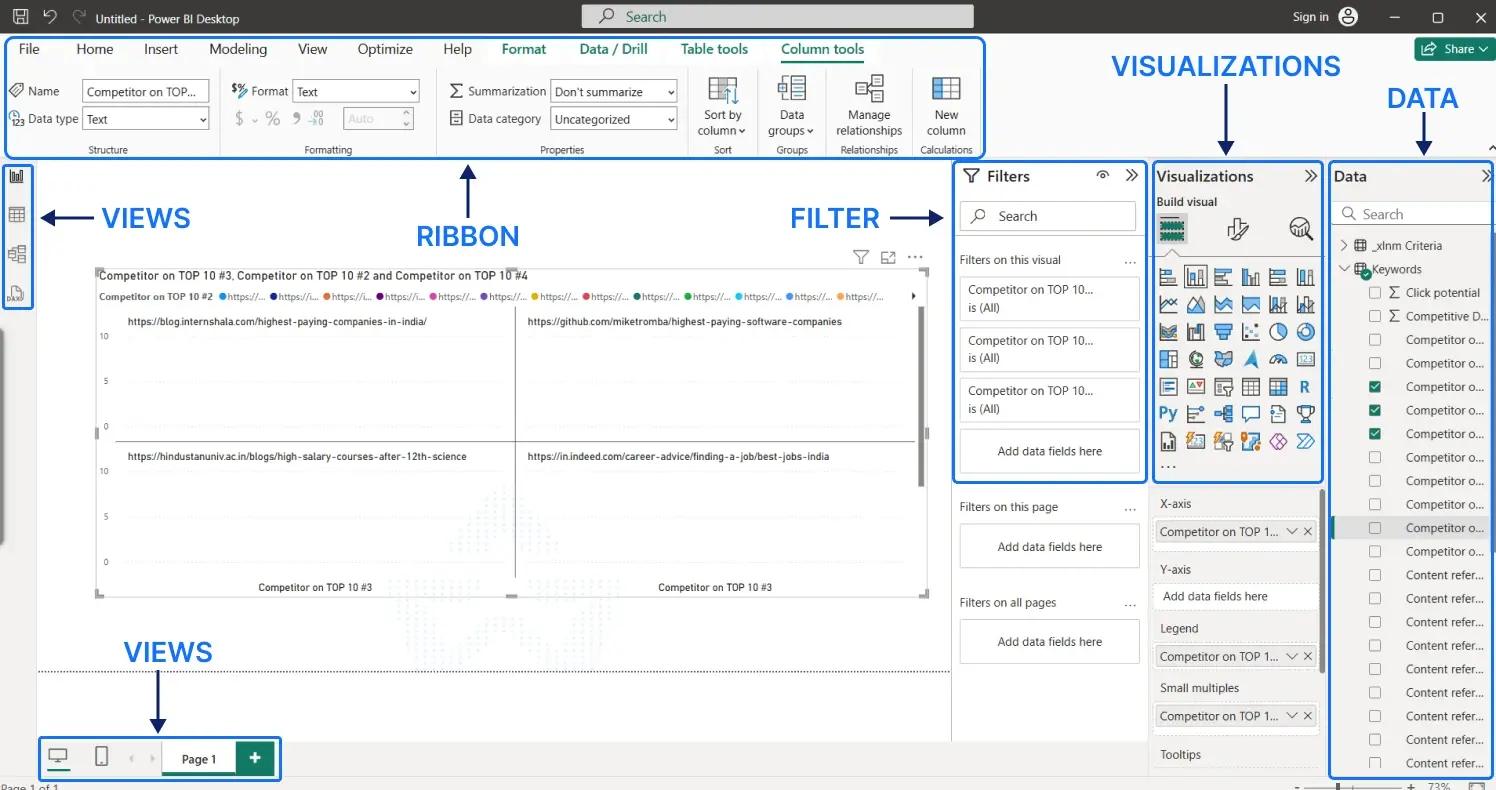
Task: Open the Model view from left sidebar
Action: pyautogui.click(x=17, y=254)
